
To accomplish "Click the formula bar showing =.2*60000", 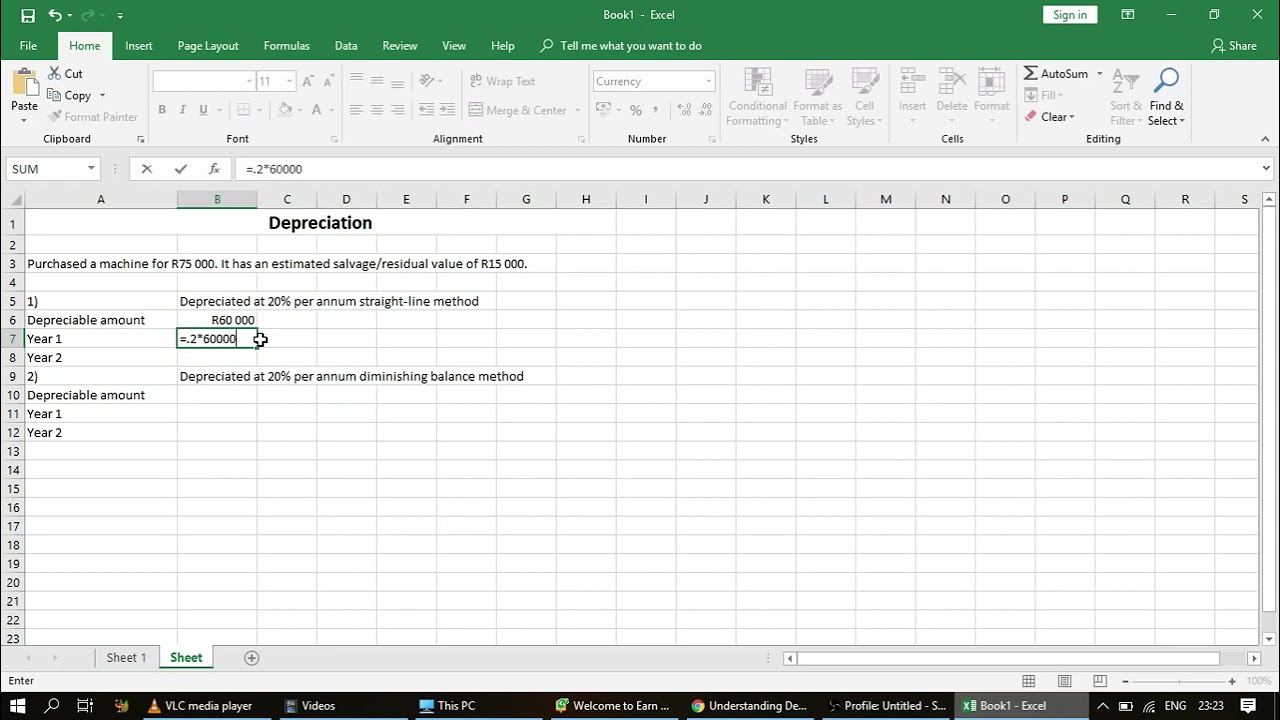I will click(x=750, y=169).
